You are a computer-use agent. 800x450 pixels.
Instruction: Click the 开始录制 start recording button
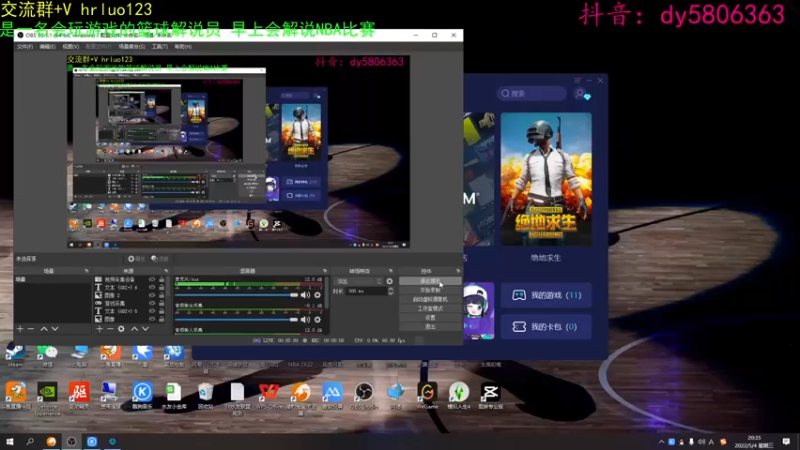(430, 290)
